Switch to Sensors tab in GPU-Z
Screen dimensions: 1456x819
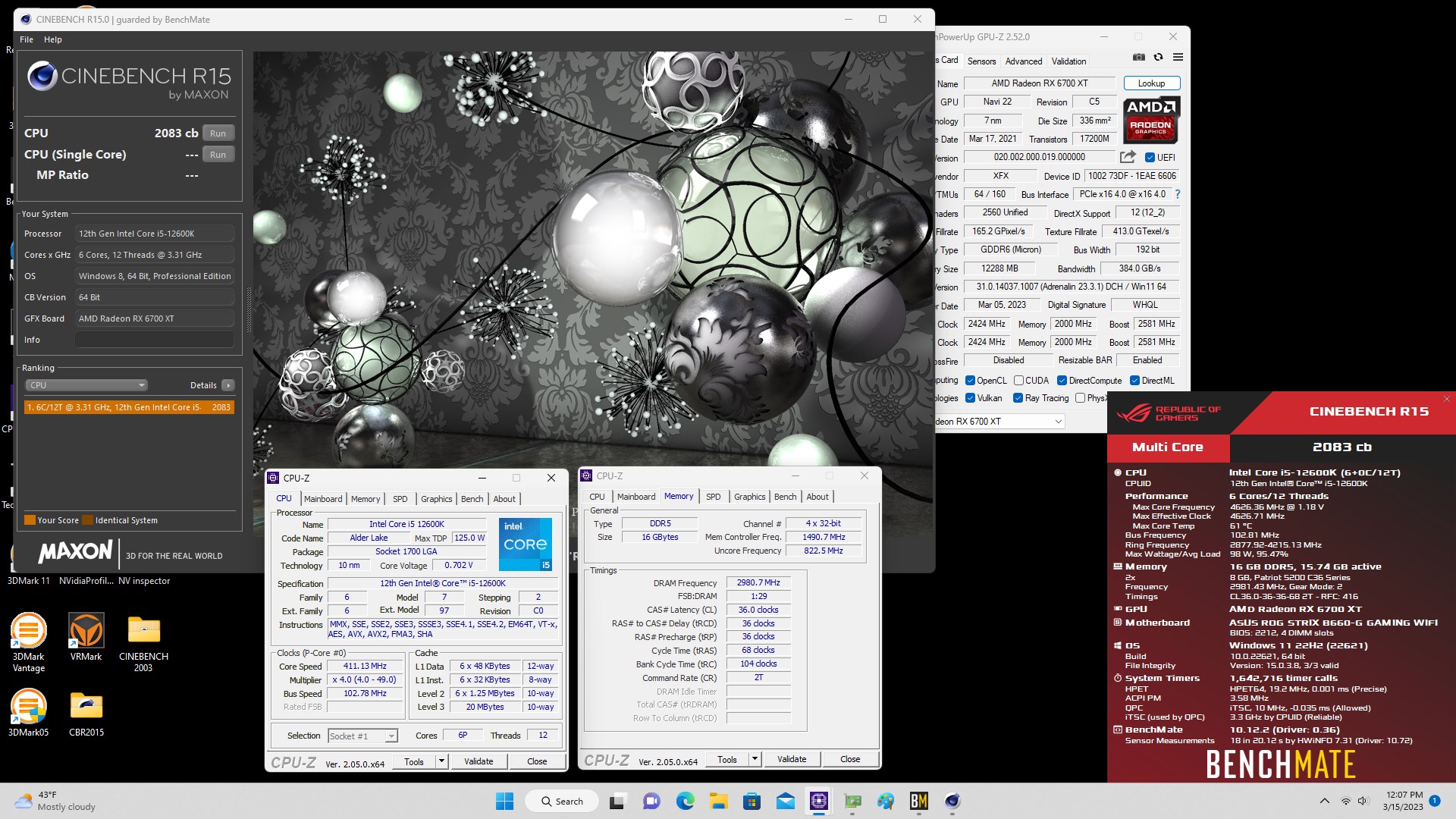click(x=981, y=61)
